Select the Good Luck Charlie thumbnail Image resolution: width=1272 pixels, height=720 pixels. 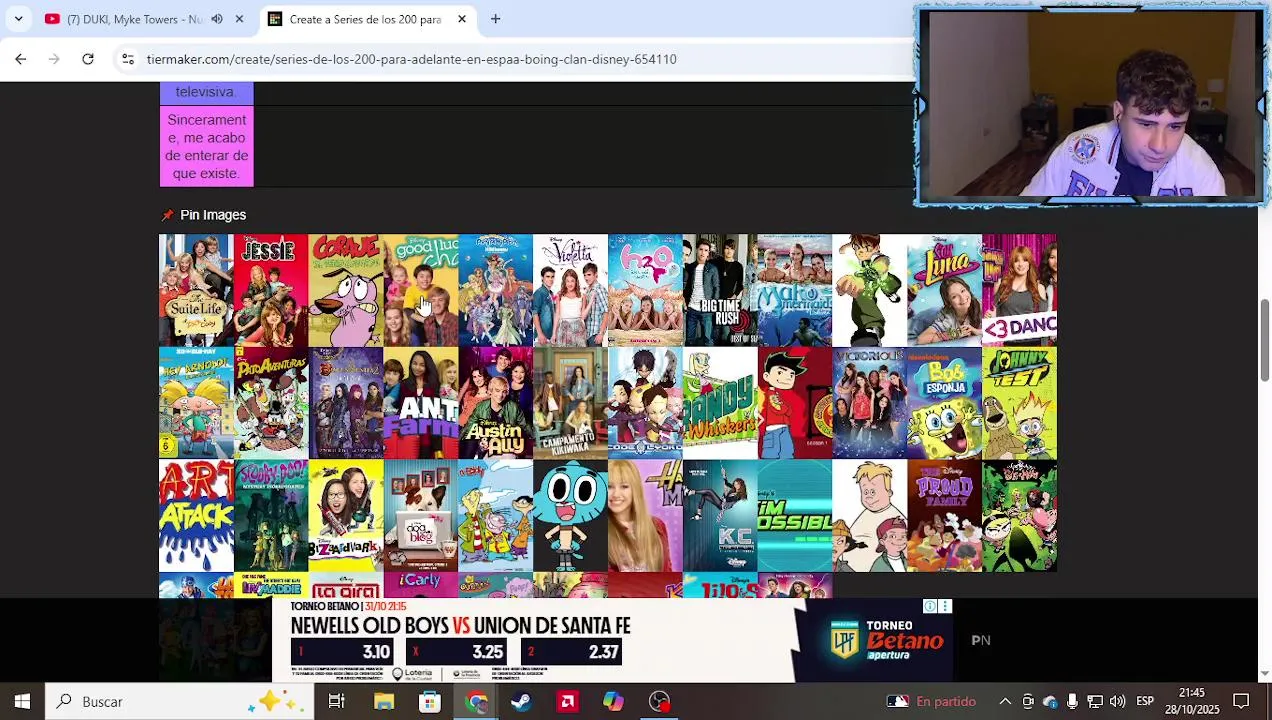[421, 290]
